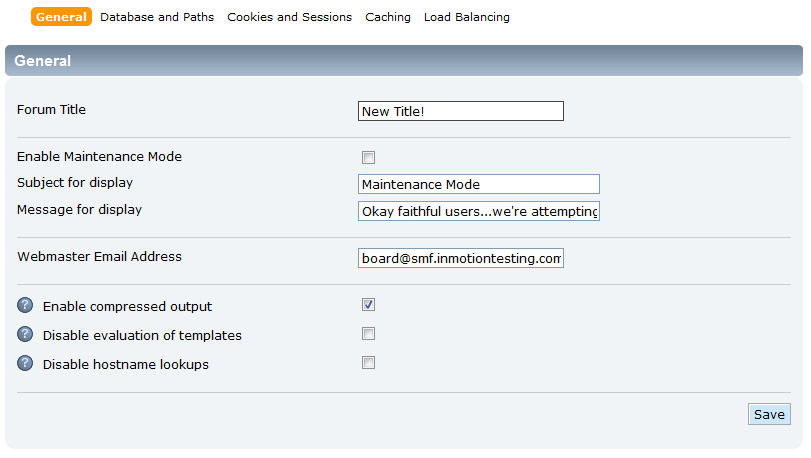Open Cookies and Sessions tab
The height and width of the screenshot is (458, 811).
(289, 17)
